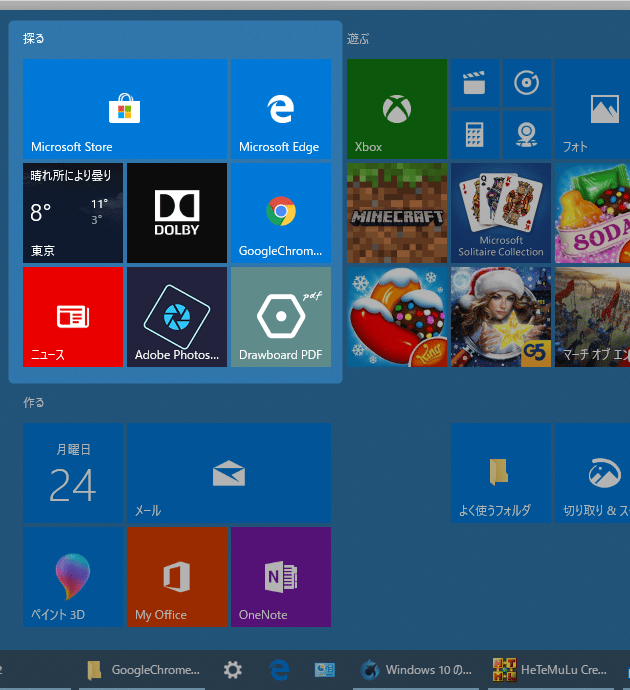630x690 pixels.
Task: Switch to Windows 10 の... taskbar window
Action: click(416, 670)
